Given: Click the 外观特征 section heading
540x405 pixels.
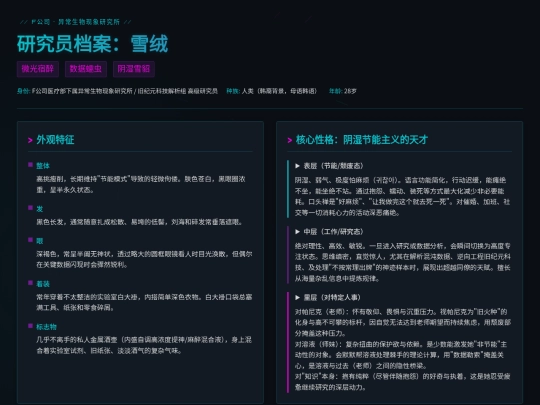Looking at the screenshot, I should 55,139.
